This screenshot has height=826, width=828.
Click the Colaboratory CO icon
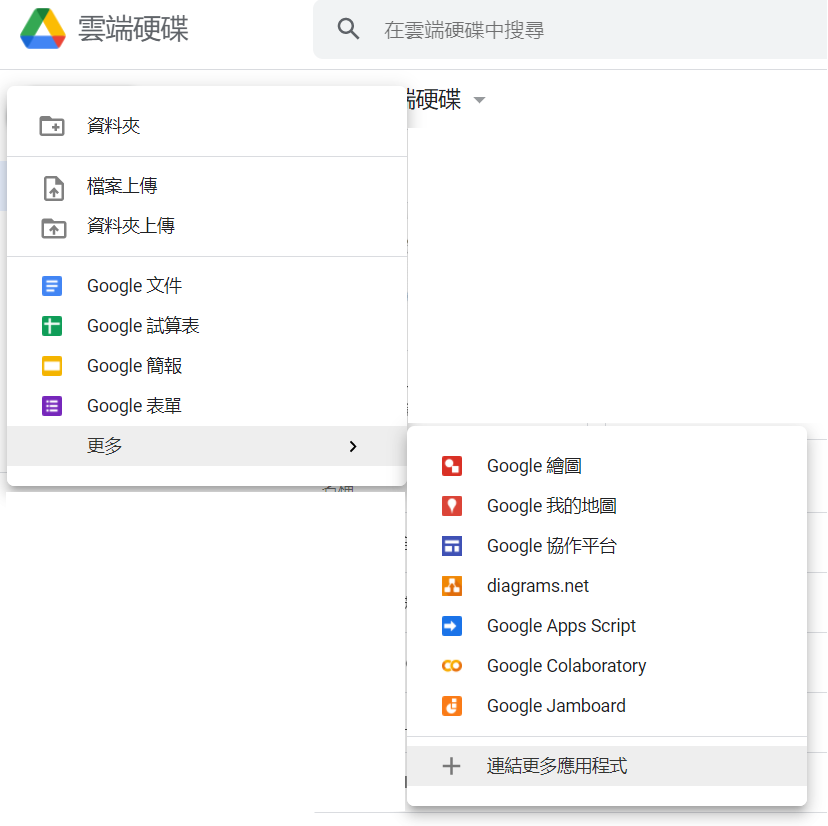pyautogui.click(x=452, y=666)
